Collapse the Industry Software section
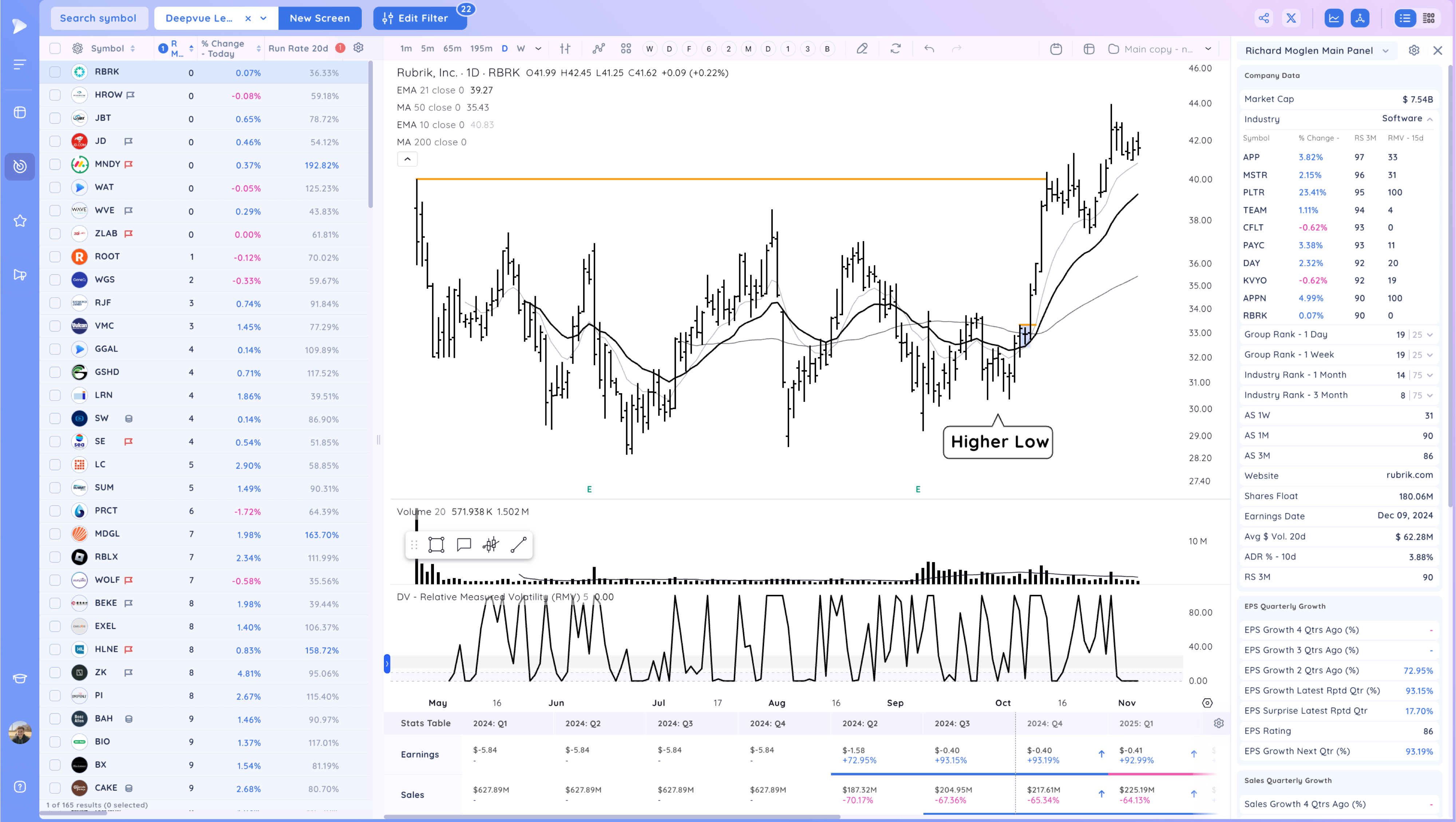The width and height of the screenshot is (1456, 822). point(1429,119)
